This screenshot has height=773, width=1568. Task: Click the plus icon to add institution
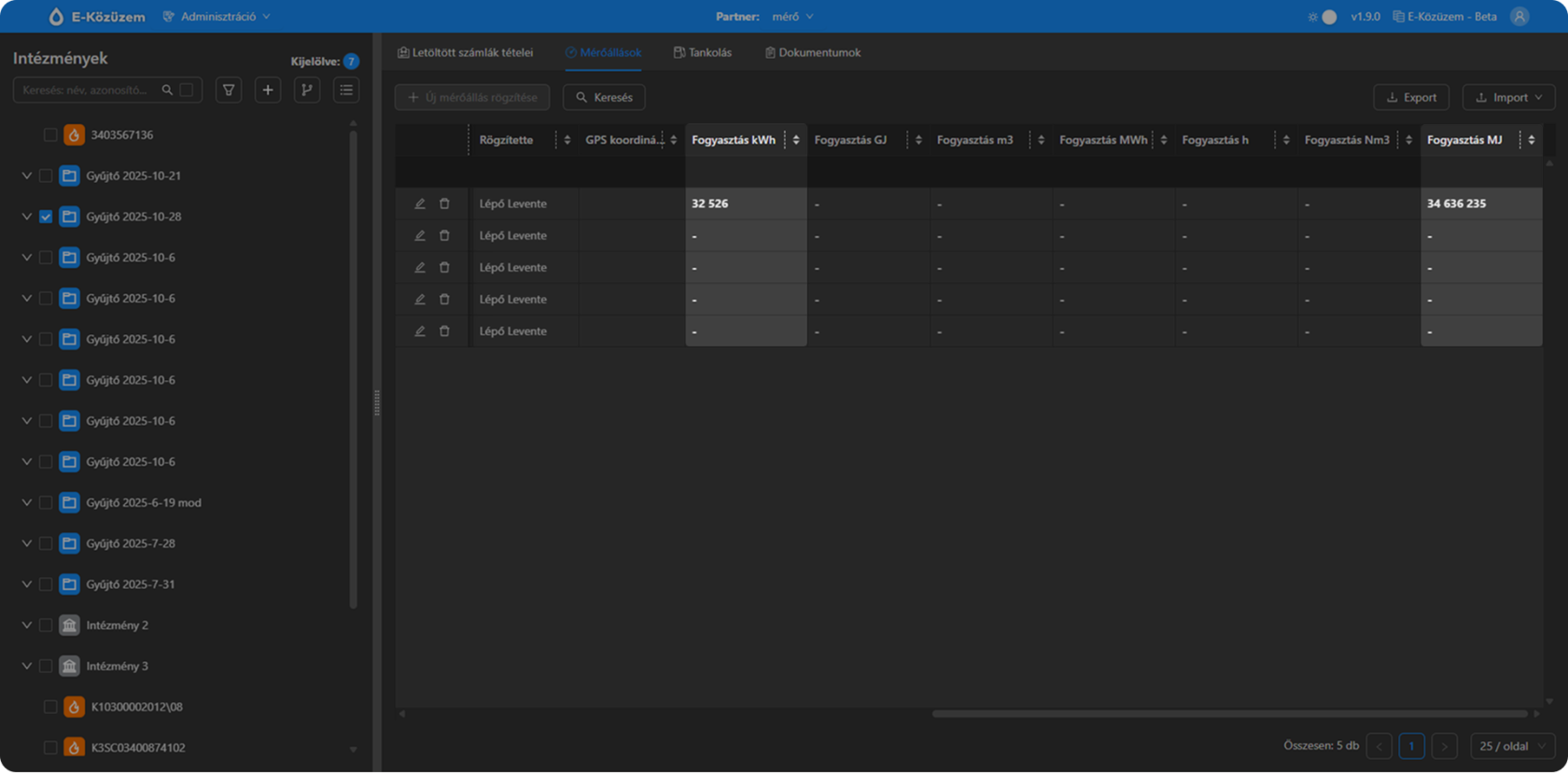pyautogui.click(x=268, y=91)
